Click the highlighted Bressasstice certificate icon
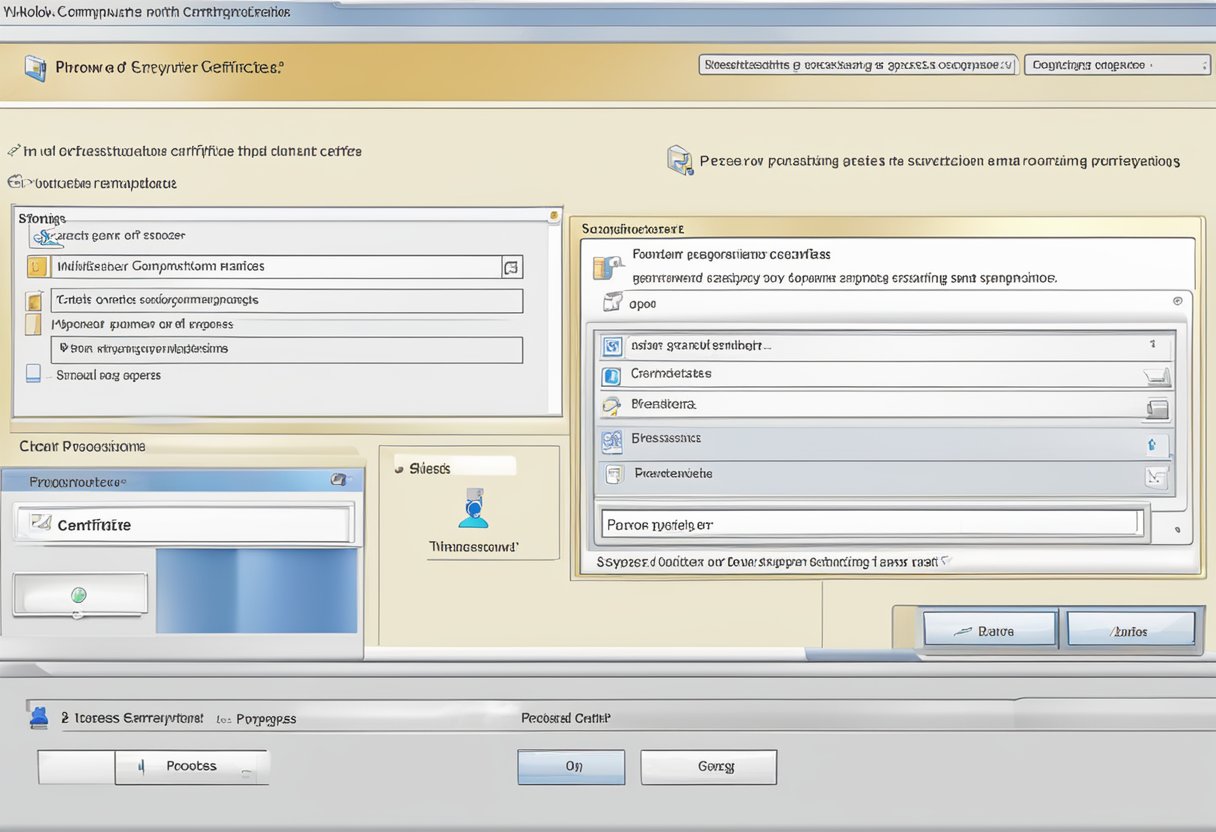Viewport: 1216px width, 832px height. click(x=615, y=439)
